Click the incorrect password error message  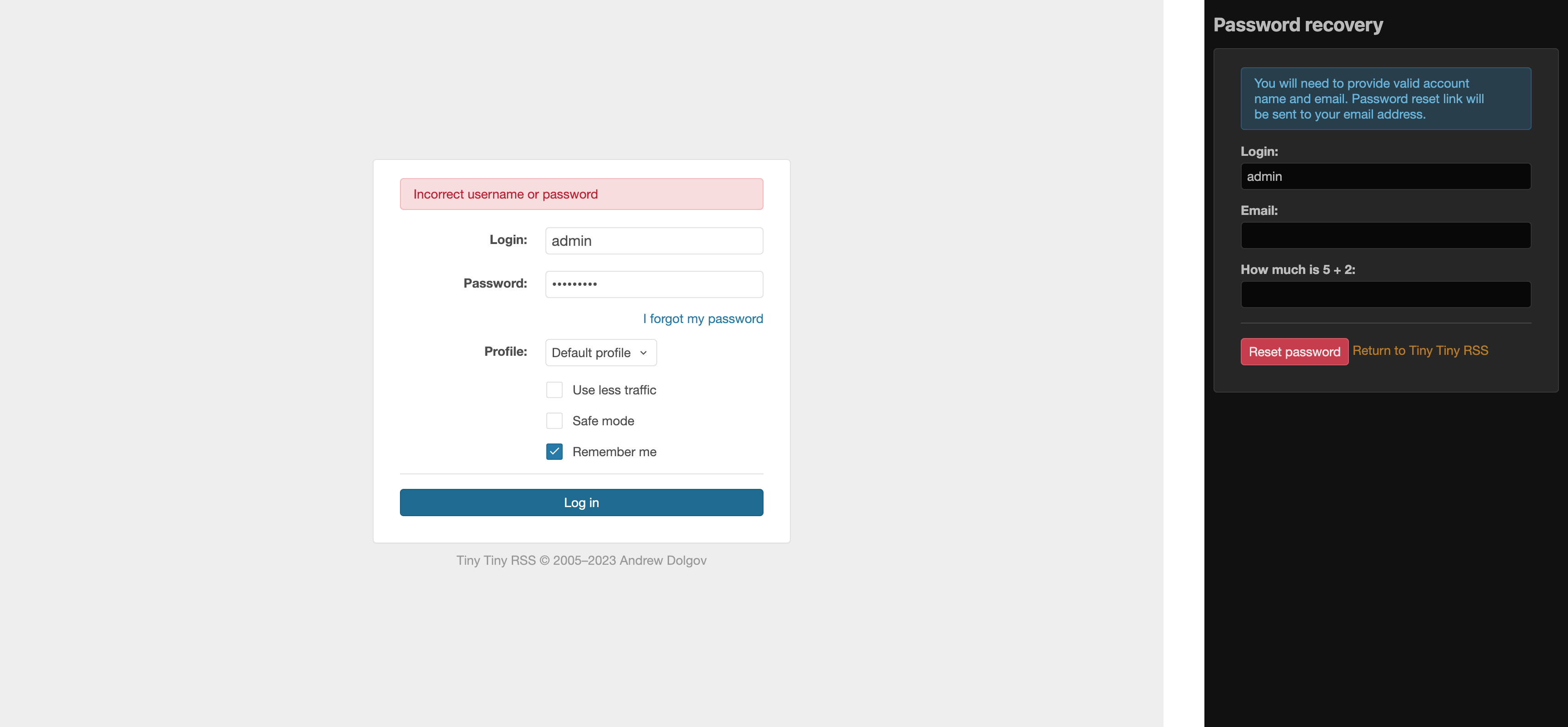click(581, 194)
